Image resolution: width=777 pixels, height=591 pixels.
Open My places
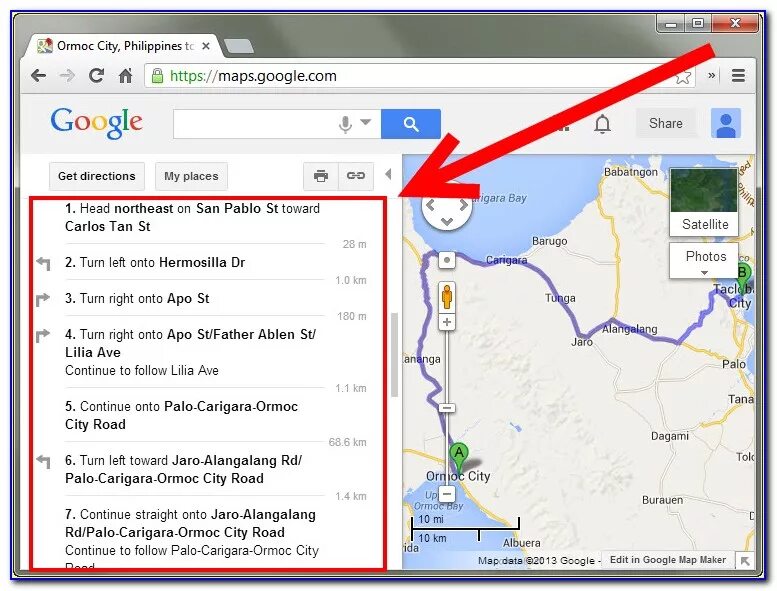pos(191,176)
